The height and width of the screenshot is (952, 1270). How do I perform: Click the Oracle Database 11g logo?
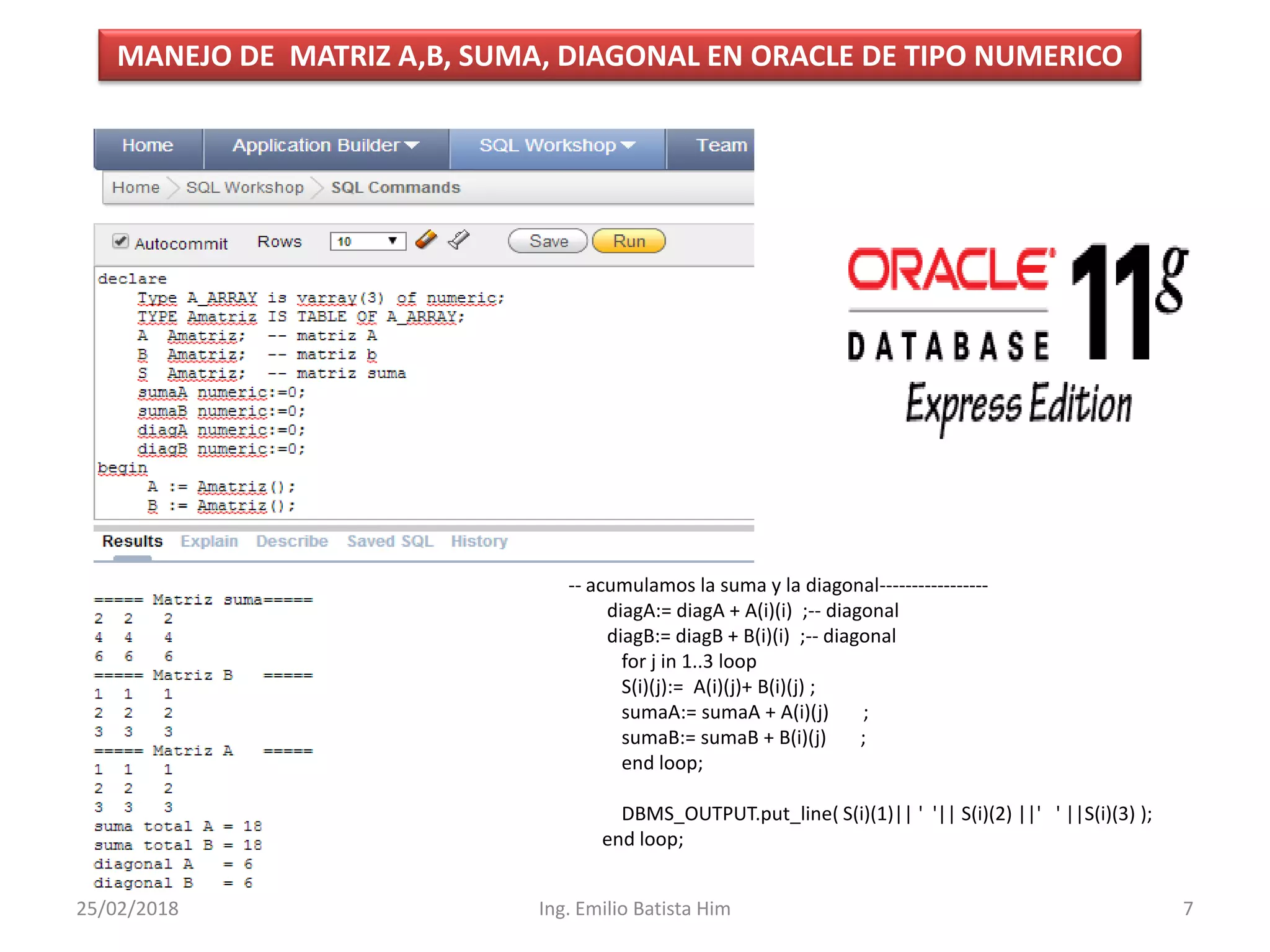click(1018, 340)
